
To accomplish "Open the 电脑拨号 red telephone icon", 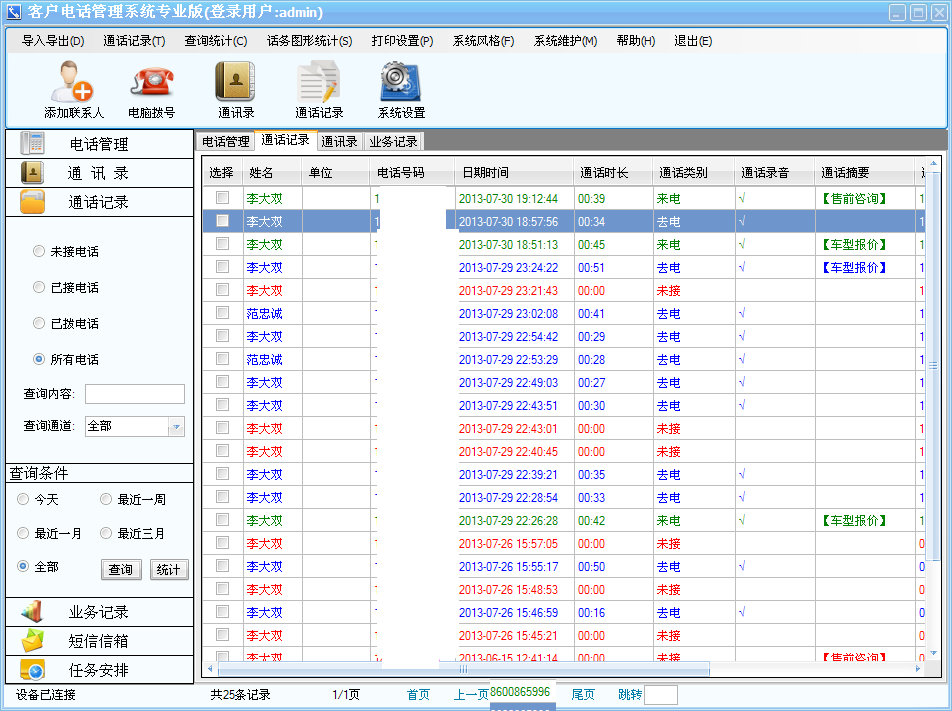I will (x=152, y=81).
